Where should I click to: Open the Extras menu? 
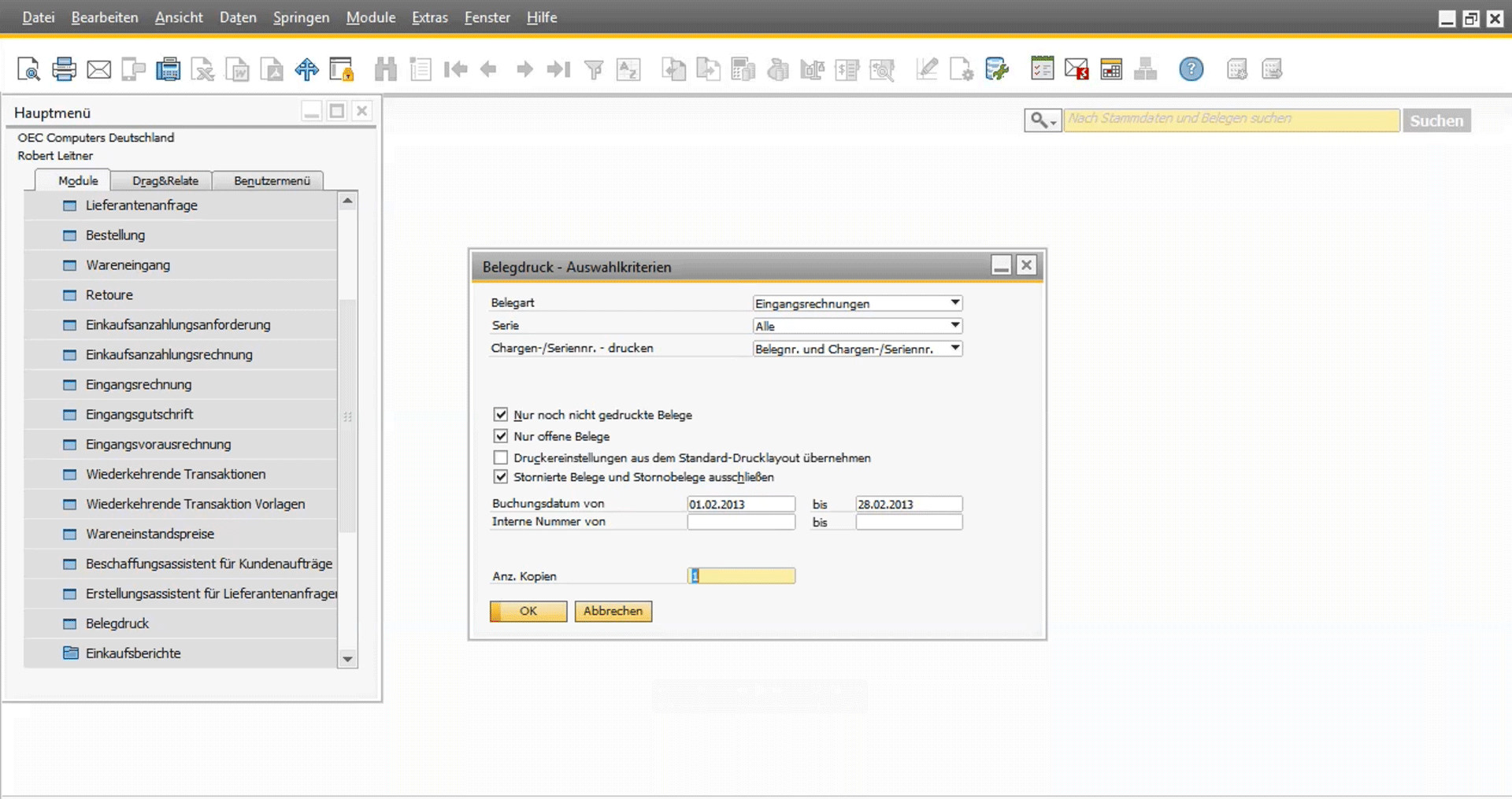click(x=430, y=17)
